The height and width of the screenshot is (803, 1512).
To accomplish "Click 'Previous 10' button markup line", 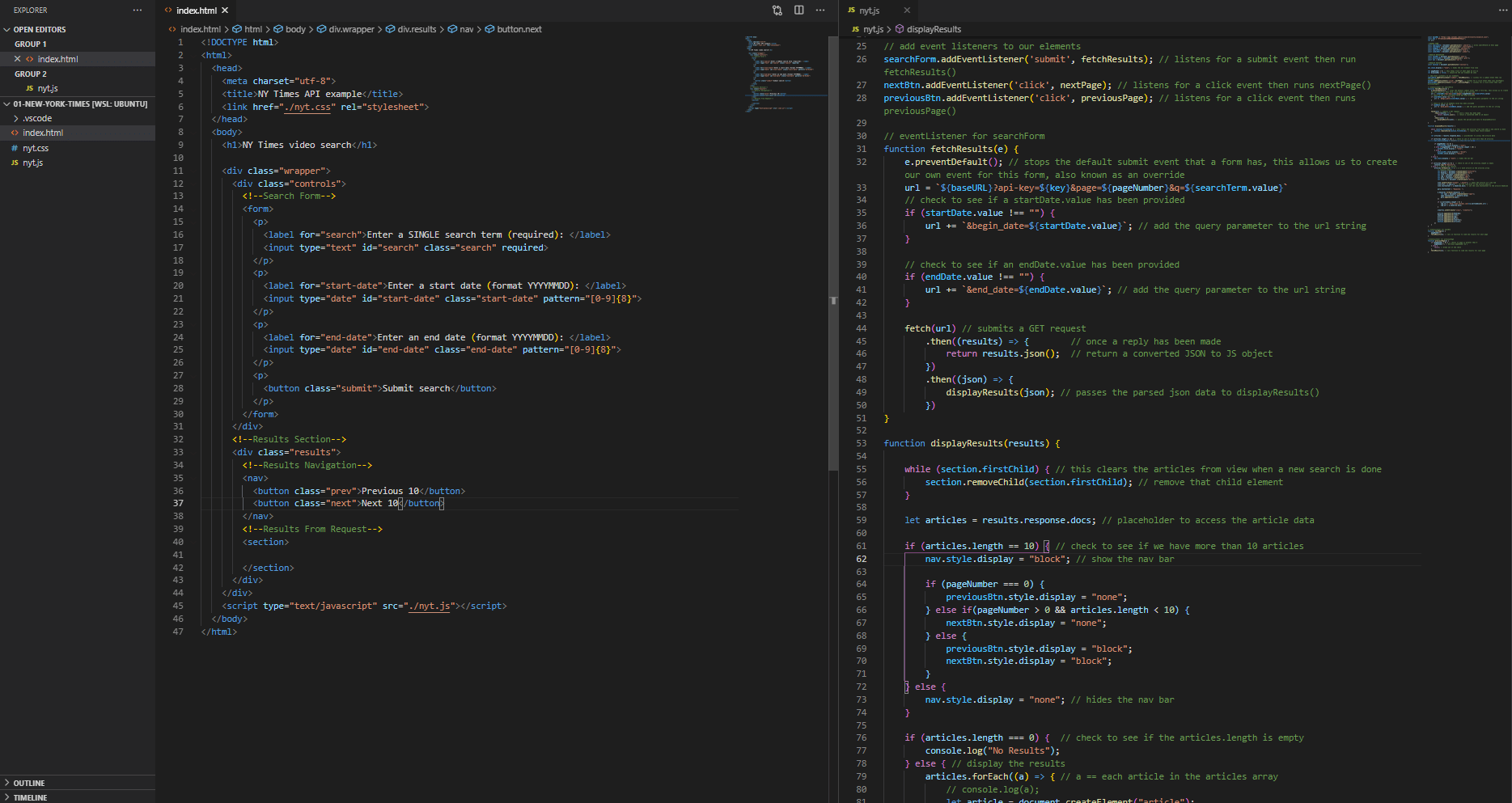I will pyautogui.click(x=358, y=491).
